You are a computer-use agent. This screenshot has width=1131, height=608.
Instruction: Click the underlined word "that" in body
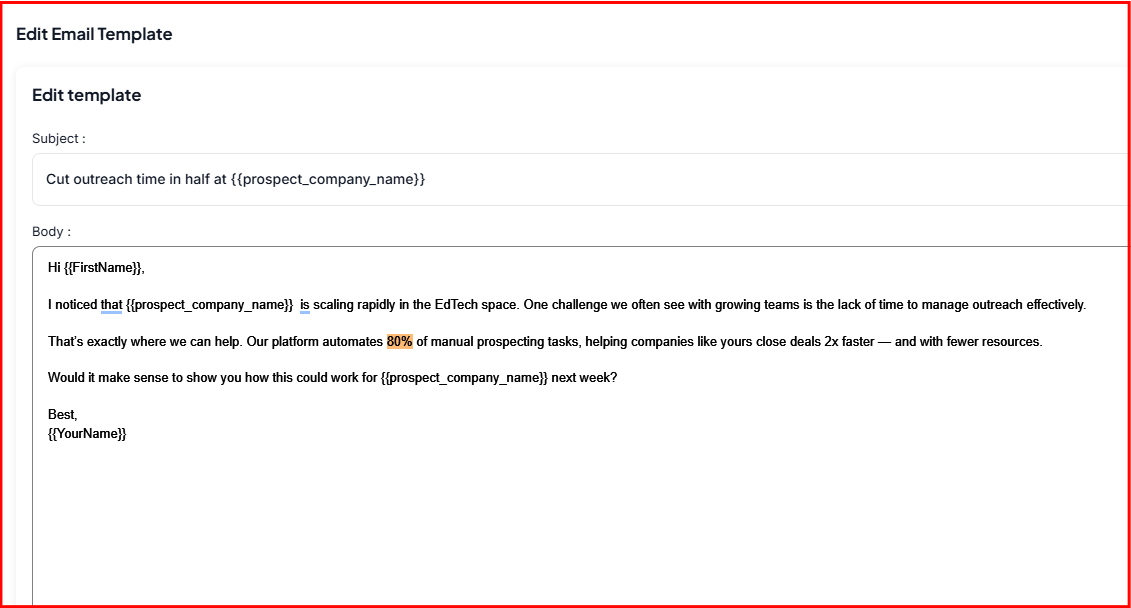(111, 304)
